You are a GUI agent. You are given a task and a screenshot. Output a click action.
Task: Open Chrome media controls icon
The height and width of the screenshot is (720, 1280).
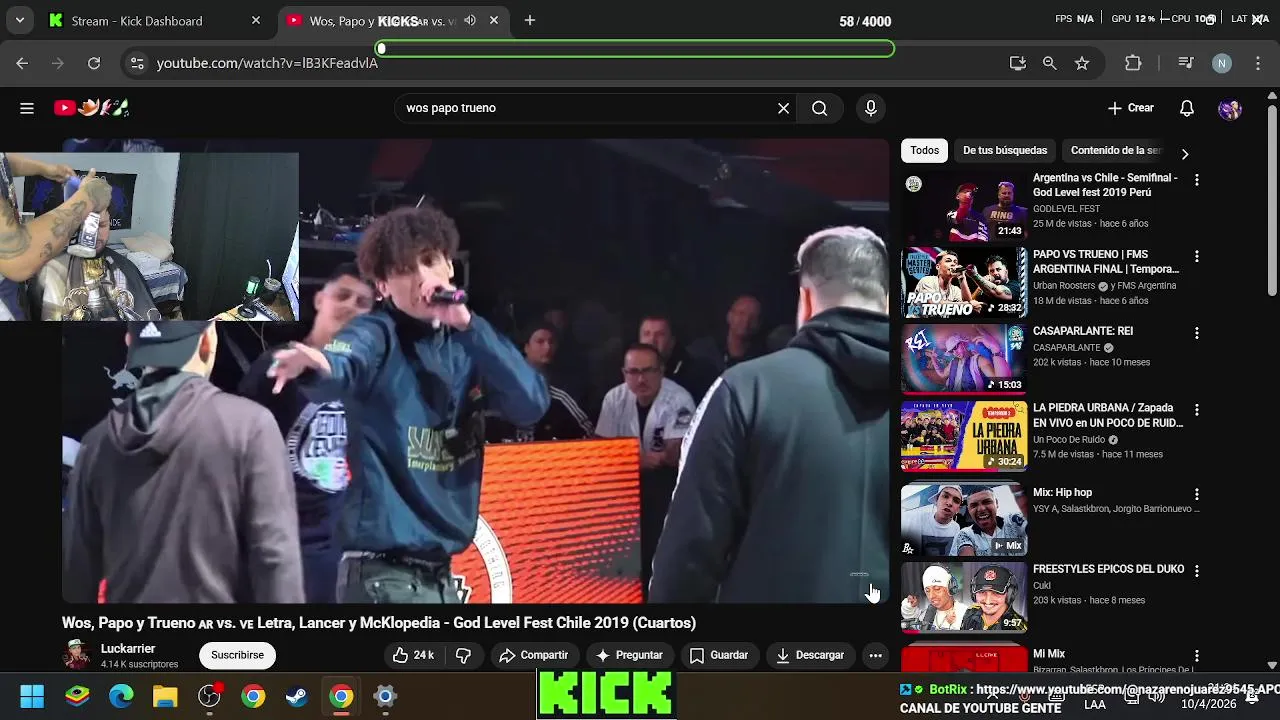pos(1186,63)
